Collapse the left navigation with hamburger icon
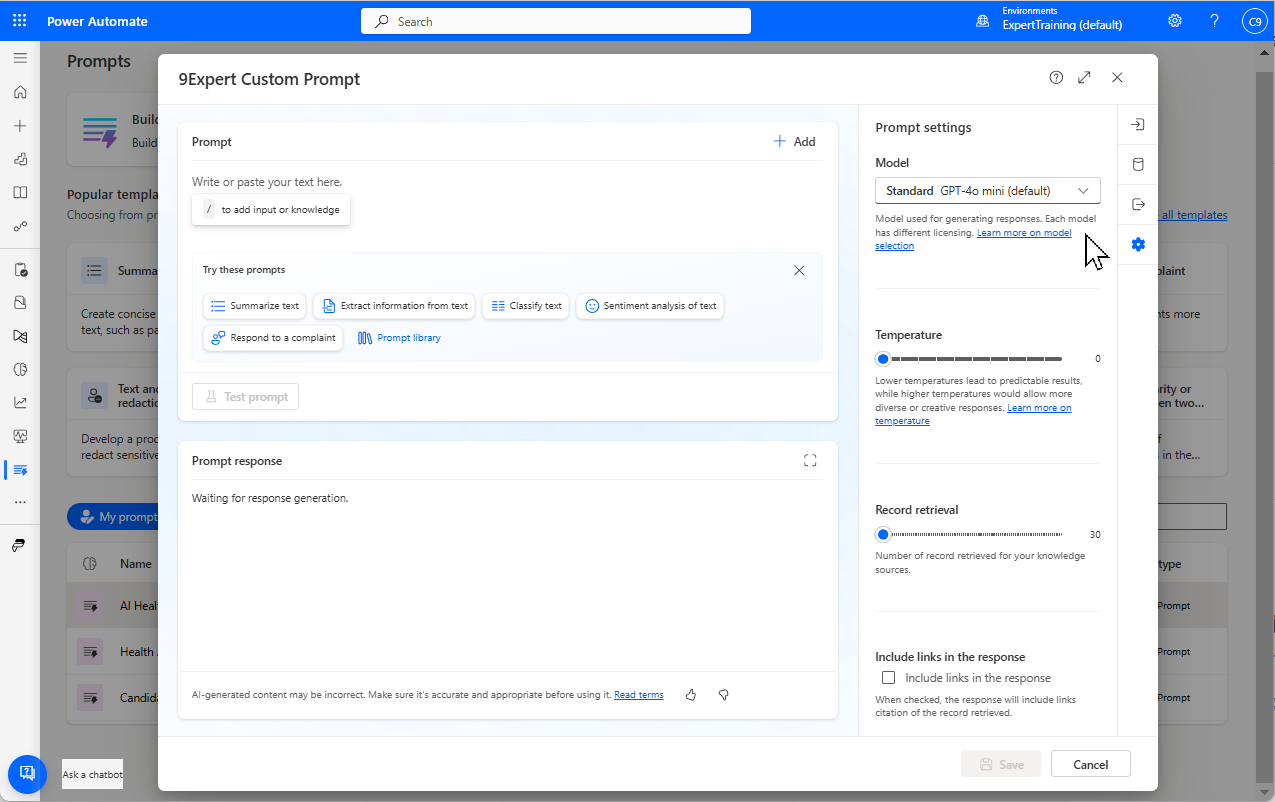 tap(20, 57)
